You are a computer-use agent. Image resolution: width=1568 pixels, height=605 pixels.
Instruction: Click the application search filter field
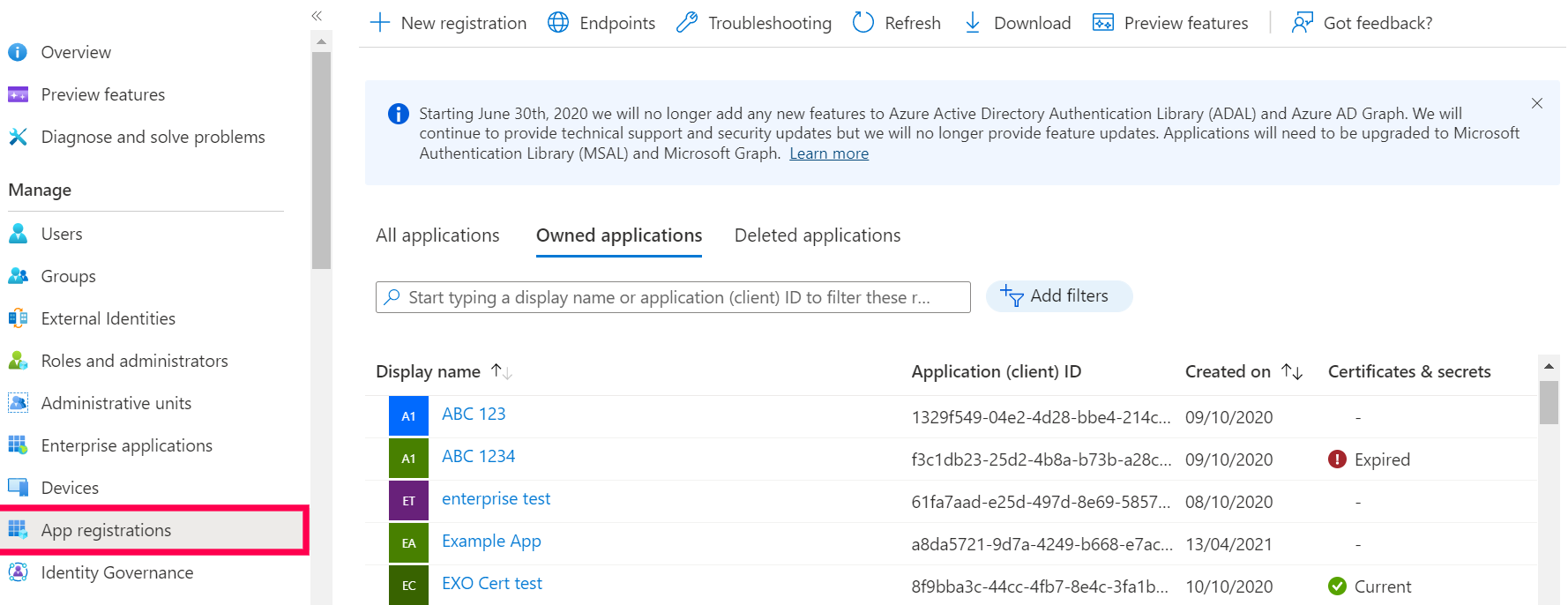673,297
